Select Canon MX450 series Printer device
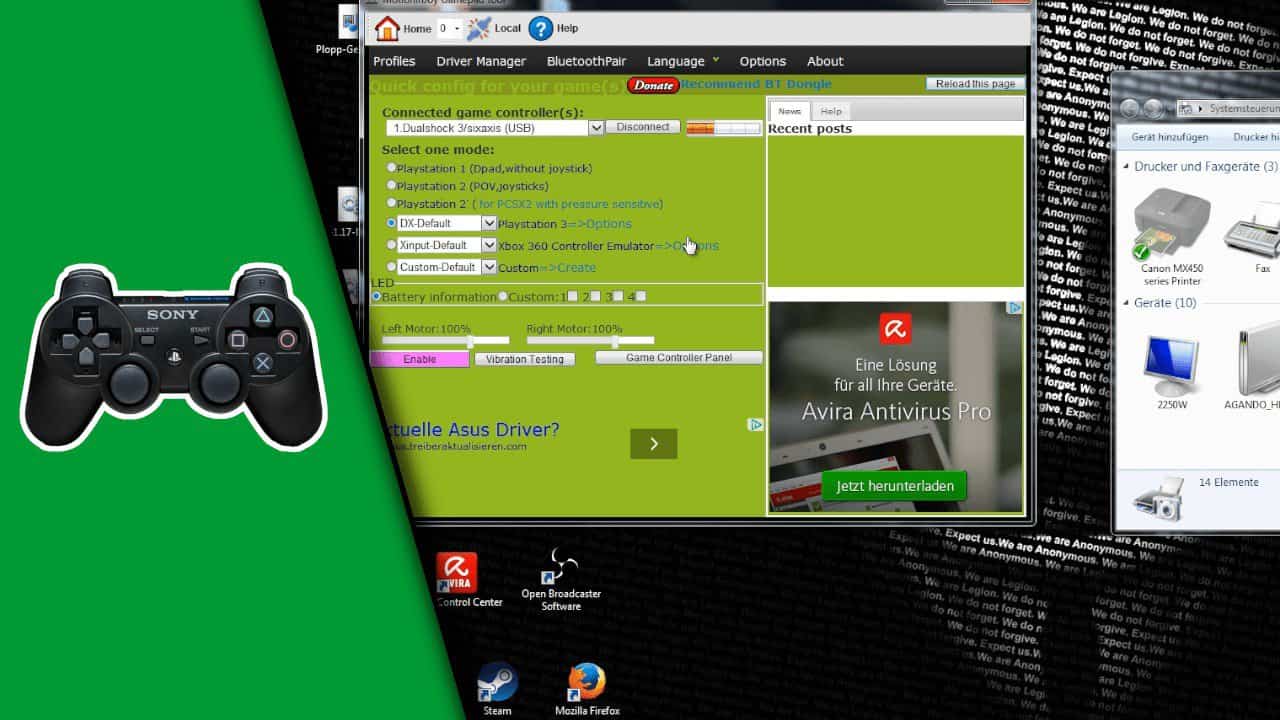The width and height of the screenshot is (1280, 720). [1172, 237]
